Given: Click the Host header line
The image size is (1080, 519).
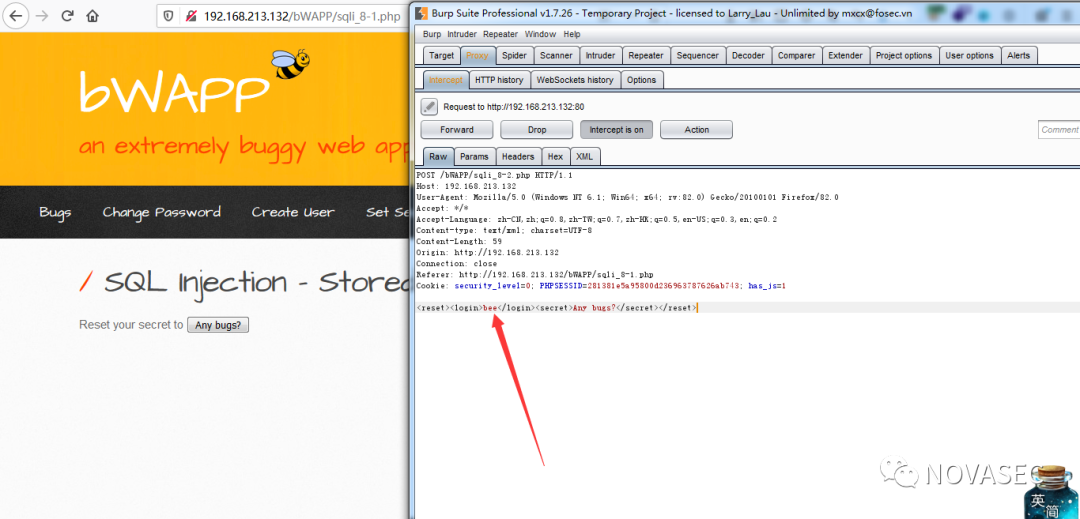Looking at the screenshot, I should [466, 186].
